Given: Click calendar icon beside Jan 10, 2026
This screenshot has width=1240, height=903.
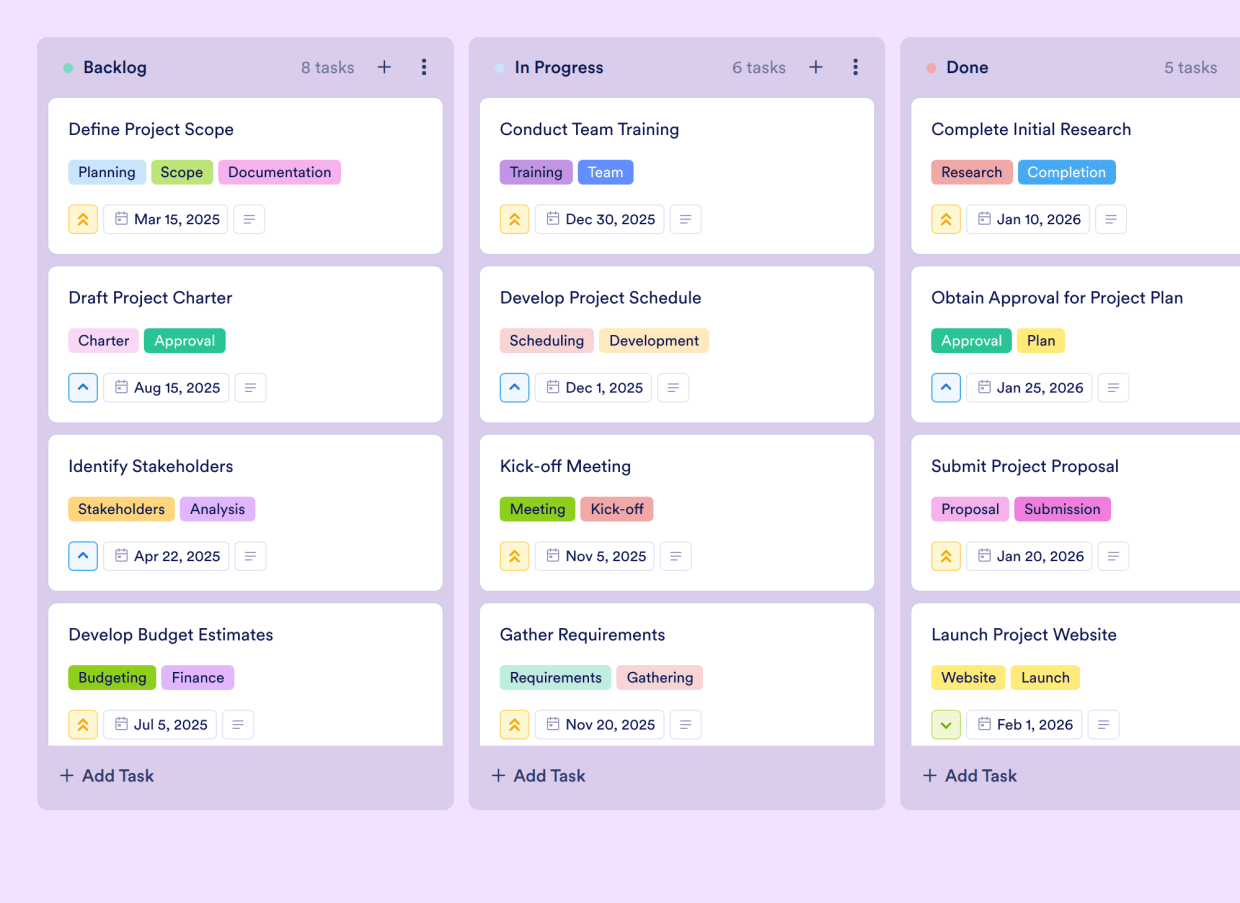Looking at the screenshot, I should pos(983,218).
